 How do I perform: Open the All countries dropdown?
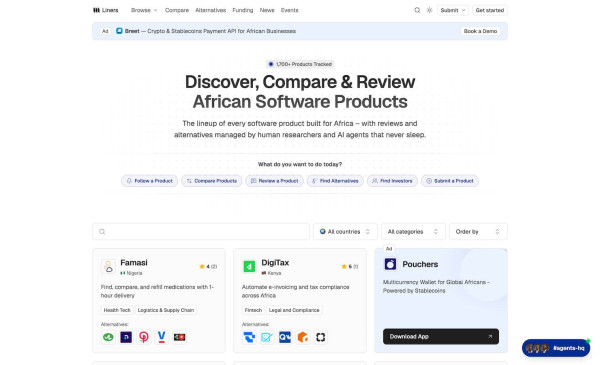click(345, 231)
